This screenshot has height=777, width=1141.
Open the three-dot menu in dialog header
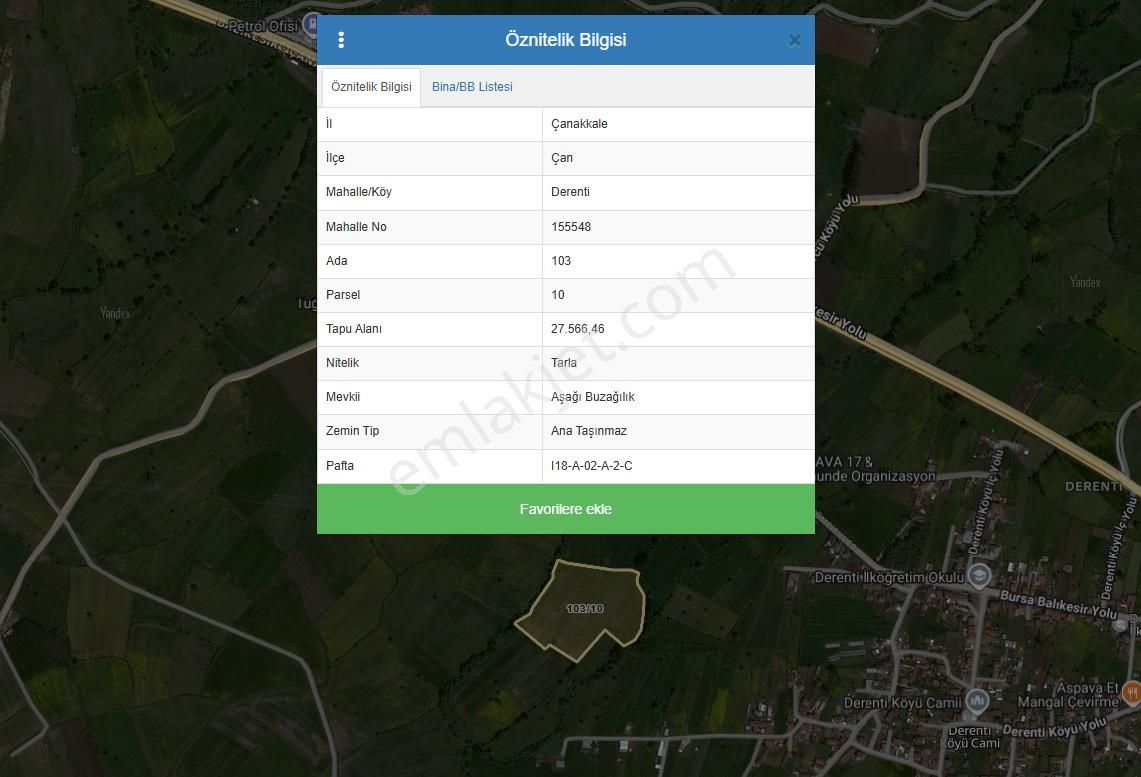click(341, 40)
